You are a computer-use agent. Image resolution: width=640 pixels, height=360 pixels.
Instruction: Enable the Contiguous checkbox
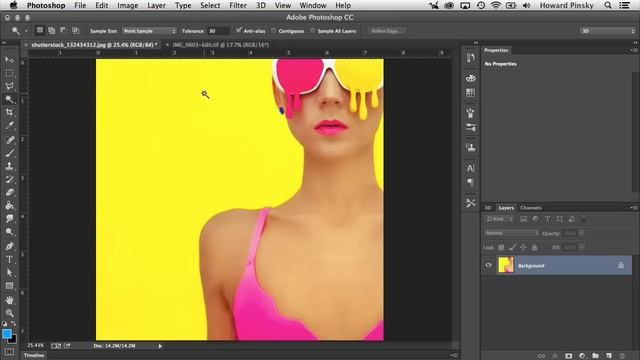point(273,31)
